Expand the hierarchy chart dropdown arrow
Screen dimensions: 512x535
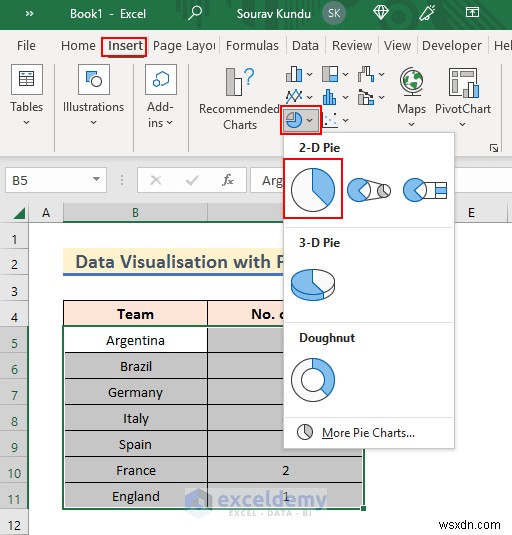point(346,74)
